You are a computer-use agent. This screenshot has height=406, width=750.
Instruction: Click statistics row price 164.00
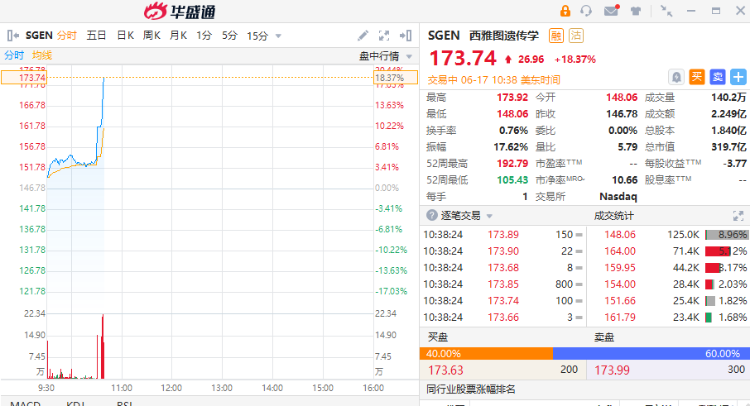pos(620,251)
